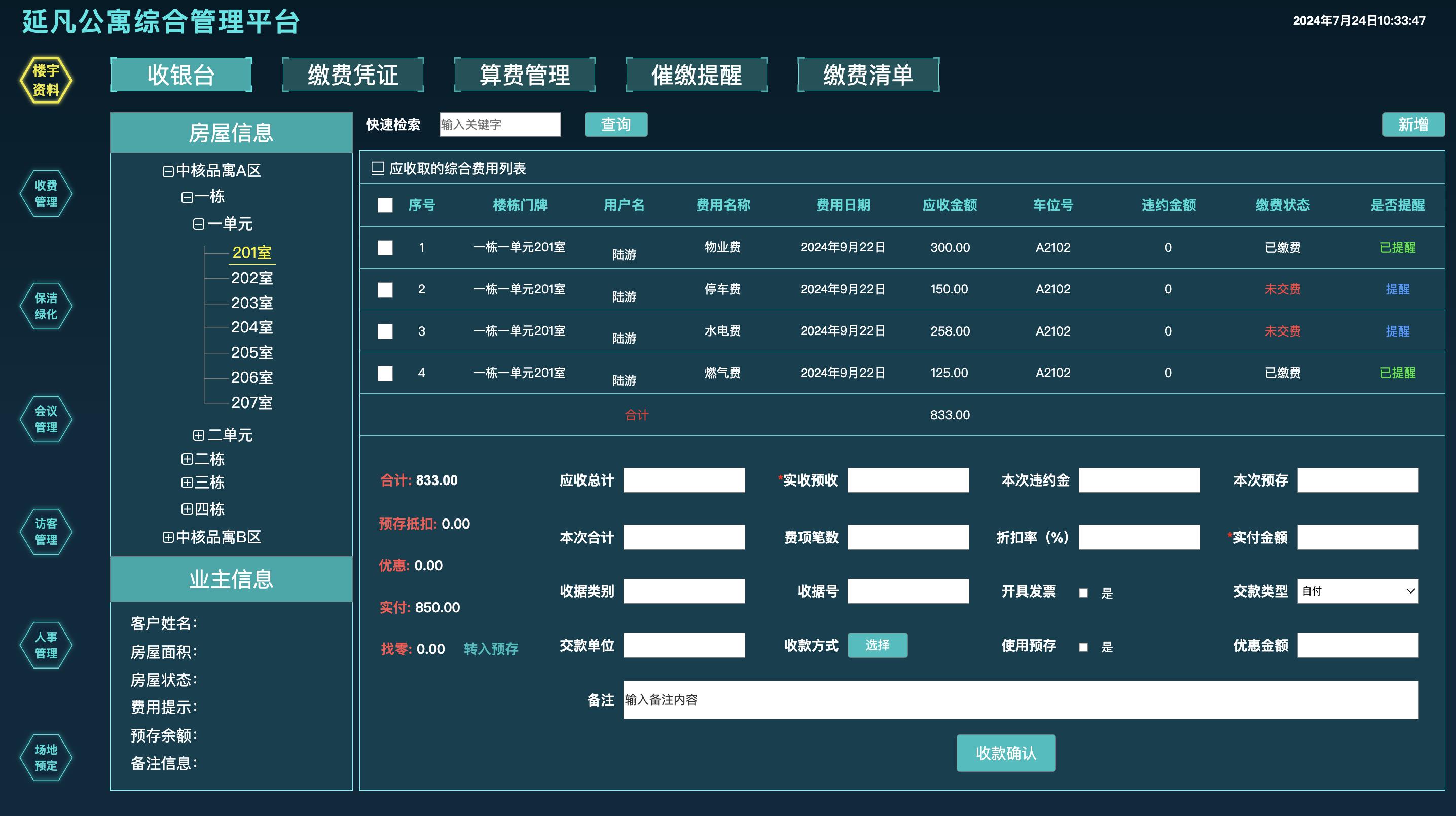
Task: Switch to the 催缴提醒 tab
Action: click(x=697, y=74)
